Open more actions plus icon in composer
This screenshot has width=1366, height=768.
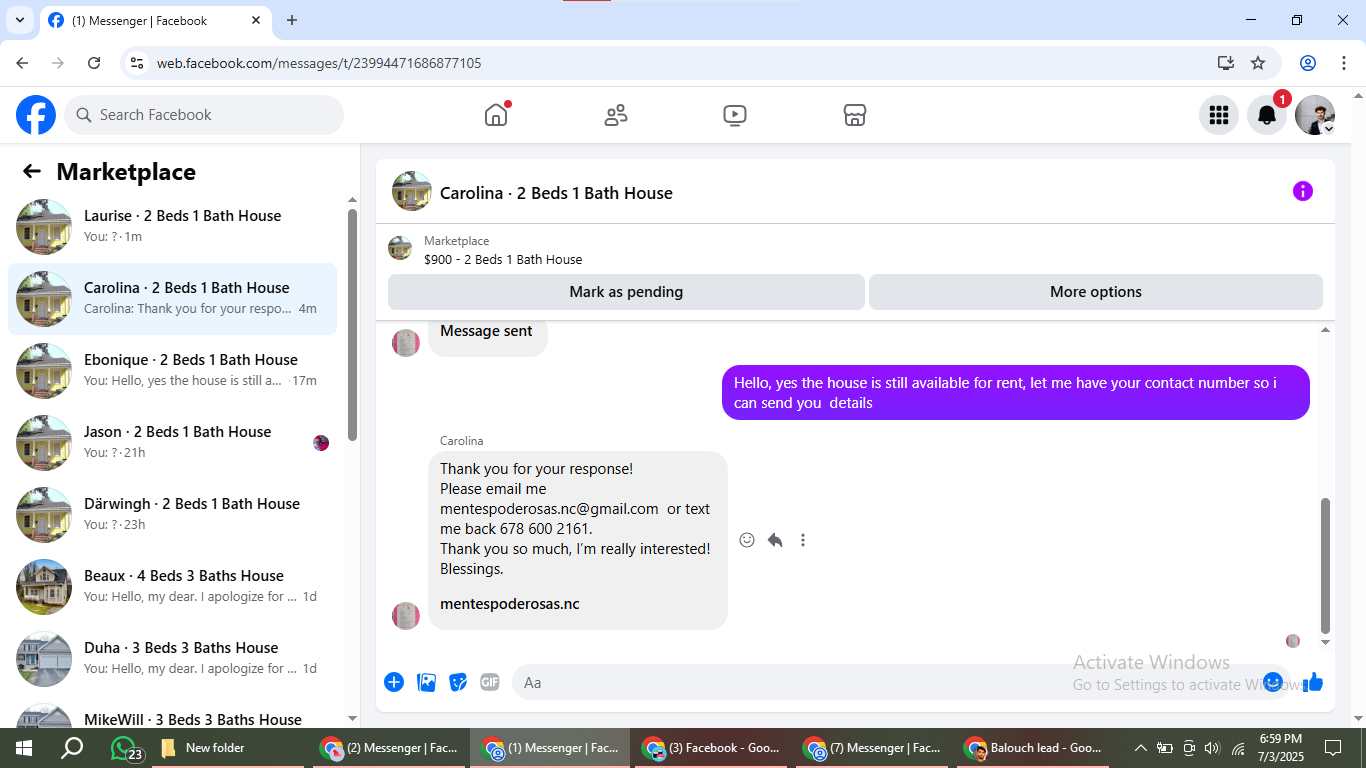click(394, 682)
